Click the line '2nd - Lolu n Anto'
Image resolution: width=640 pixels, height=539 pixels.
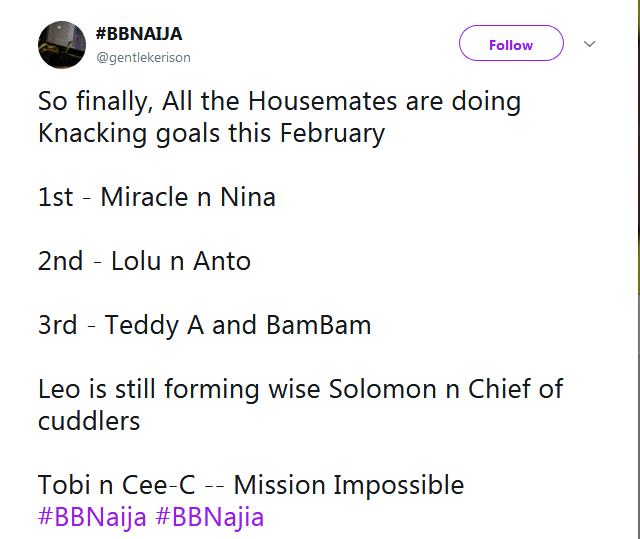[x=144, y=261]
